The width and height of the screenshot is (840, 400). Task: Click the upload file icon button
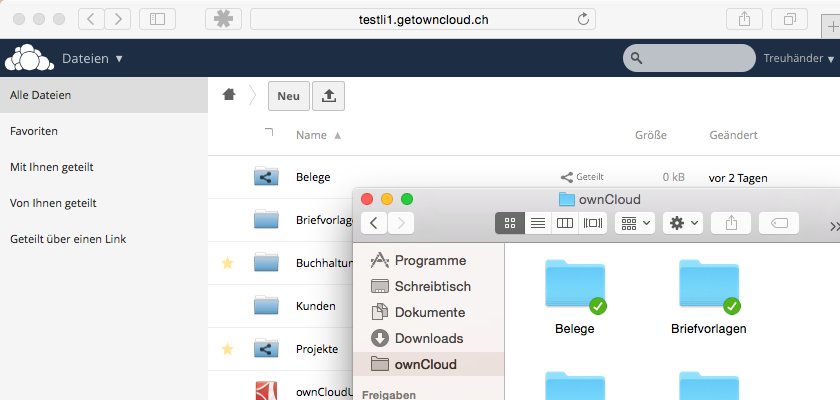point(328,96)
